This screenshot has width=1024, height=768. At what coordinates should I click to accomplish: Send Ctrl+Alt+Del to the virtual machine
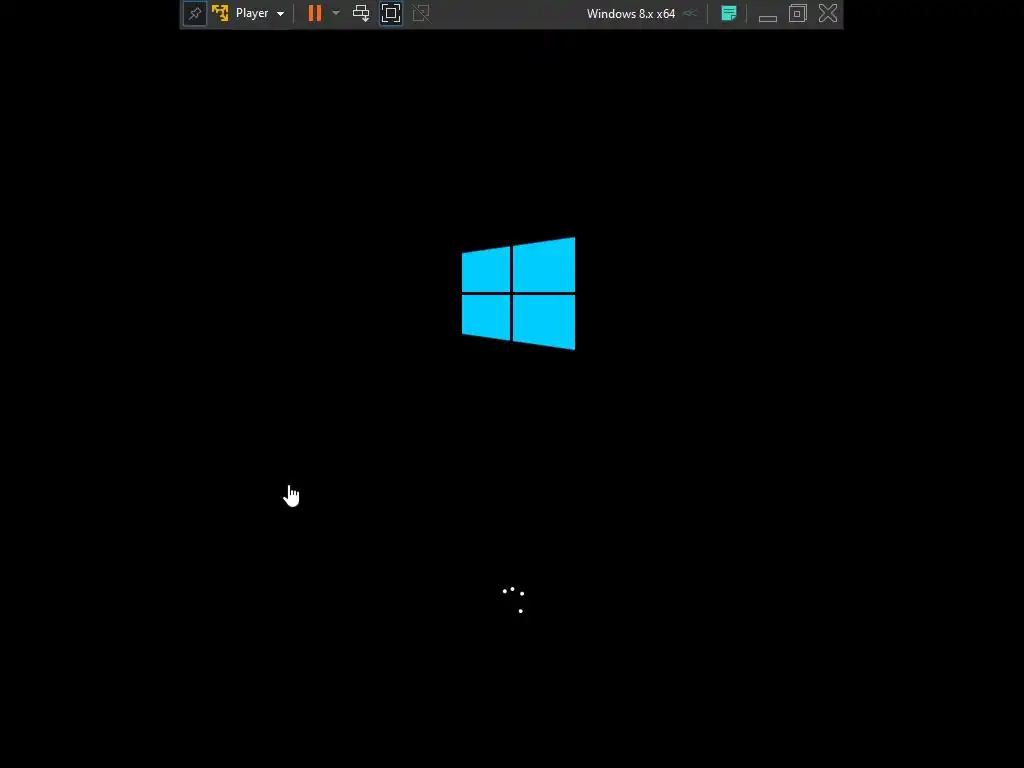pyautogui.click(x=361, y=13)
